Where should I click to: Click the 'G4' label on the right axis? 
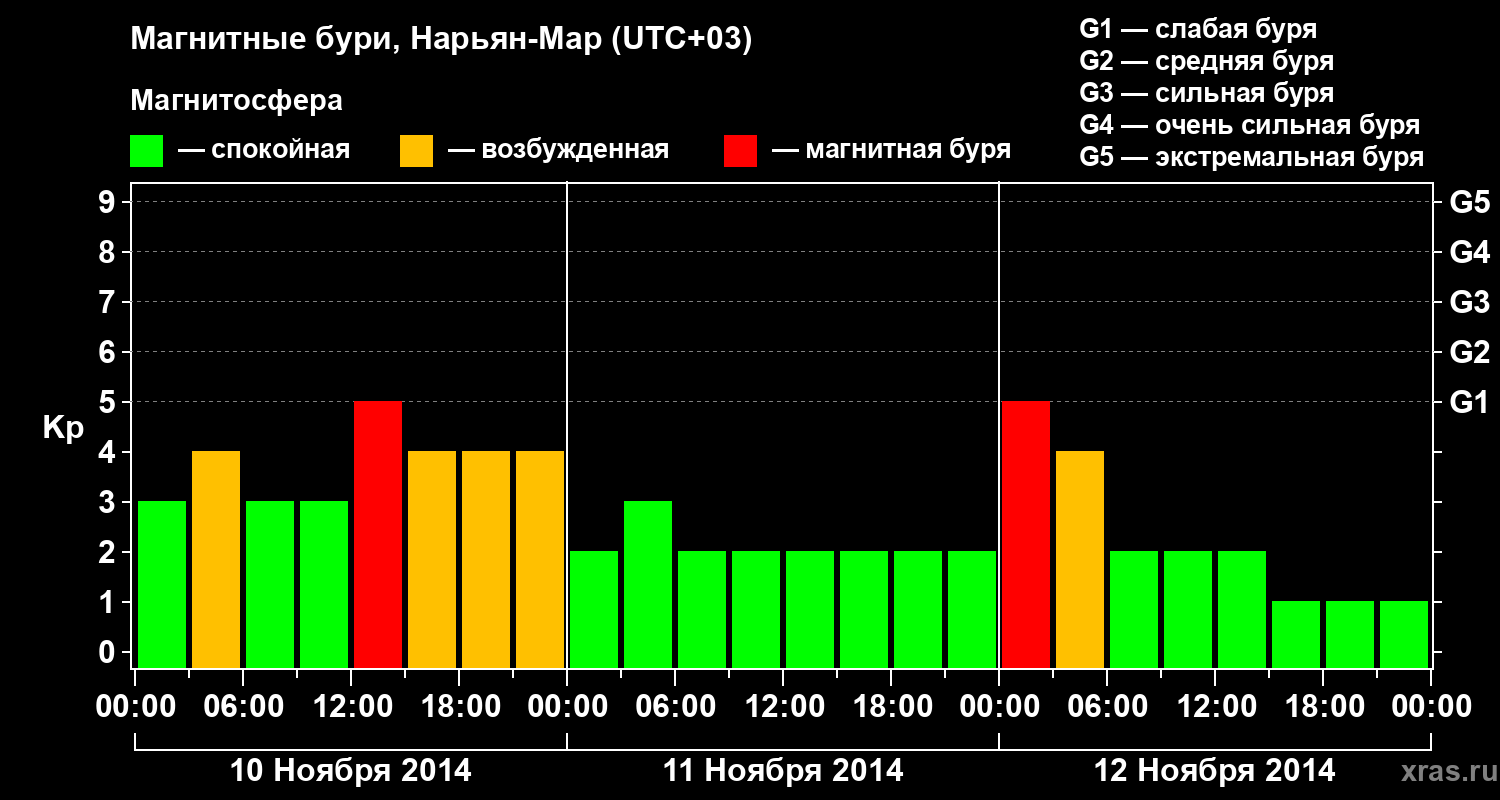point(1470,252)
